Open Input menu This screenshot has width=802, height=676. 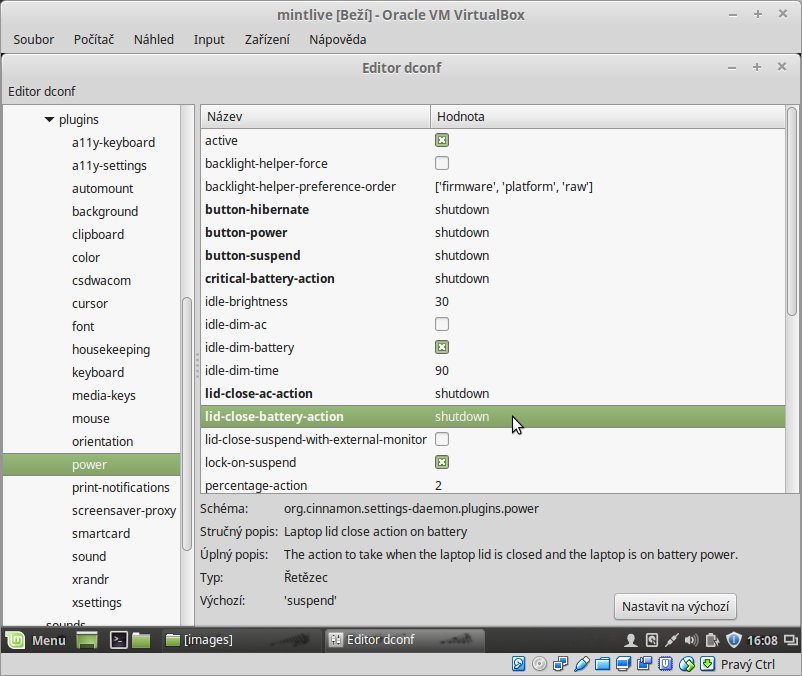(209, 39)
